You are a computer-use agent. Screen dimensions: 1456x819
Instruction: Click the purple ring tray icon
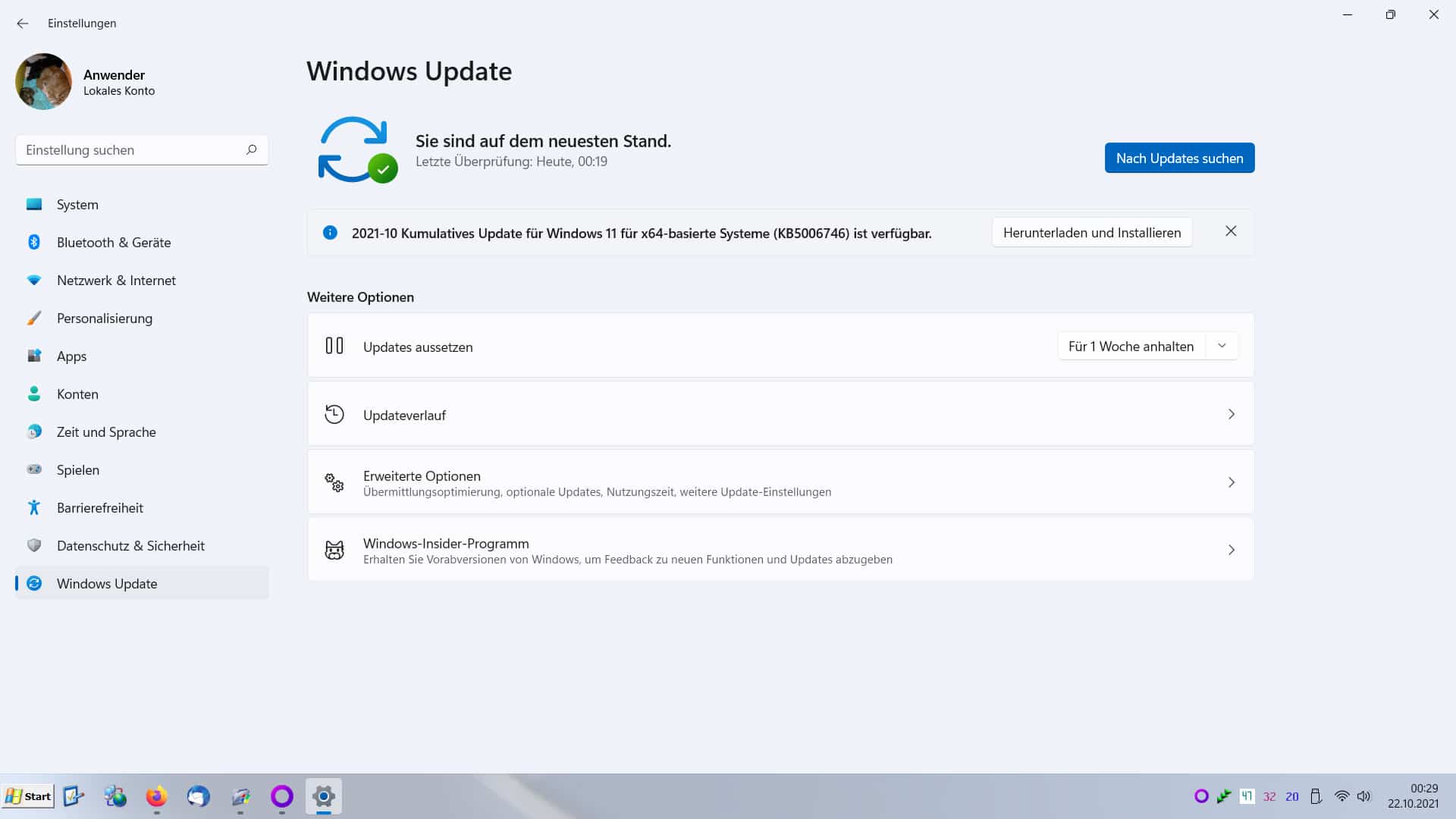click(x=1201, y=796)
